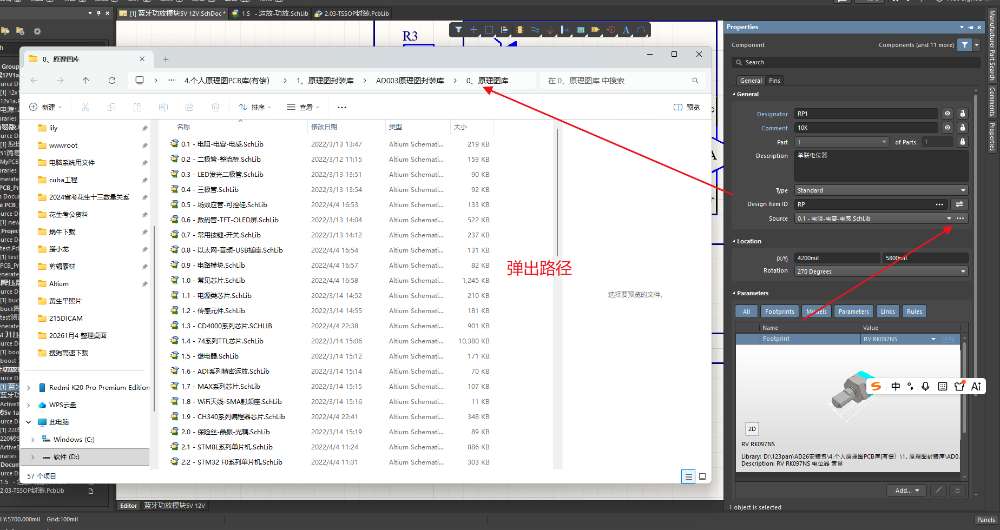Lock the Part number field

pyautogui.click(x=962, y=142)
